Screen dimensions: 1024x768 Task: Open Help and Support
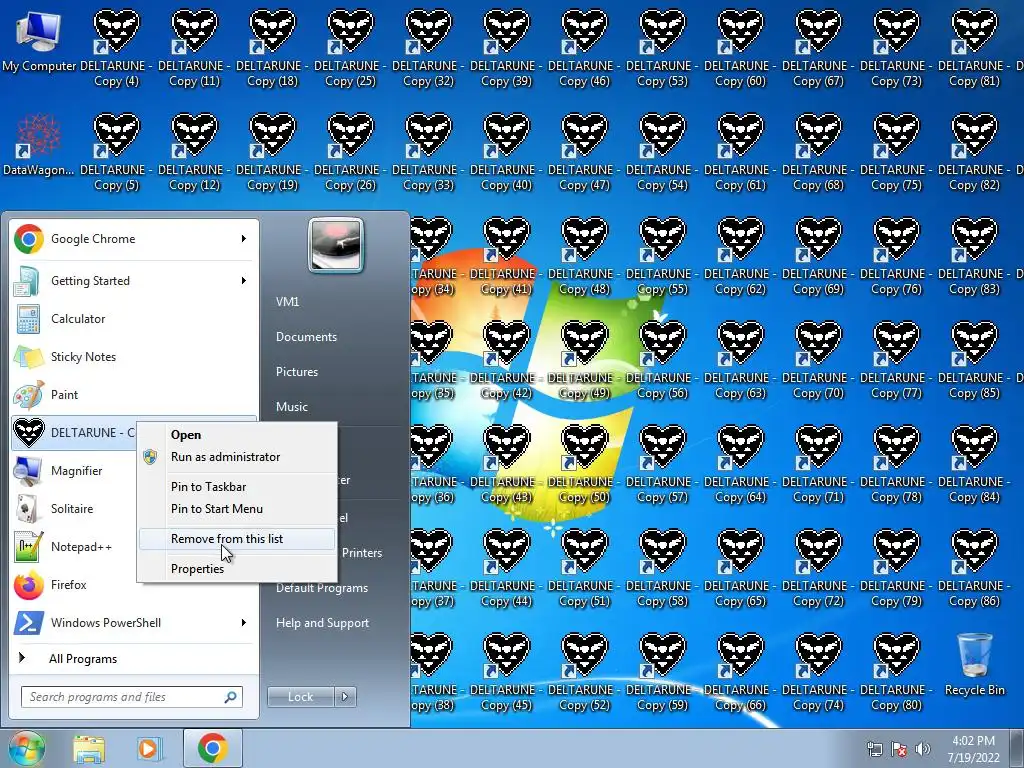click(x=323, y=623)
